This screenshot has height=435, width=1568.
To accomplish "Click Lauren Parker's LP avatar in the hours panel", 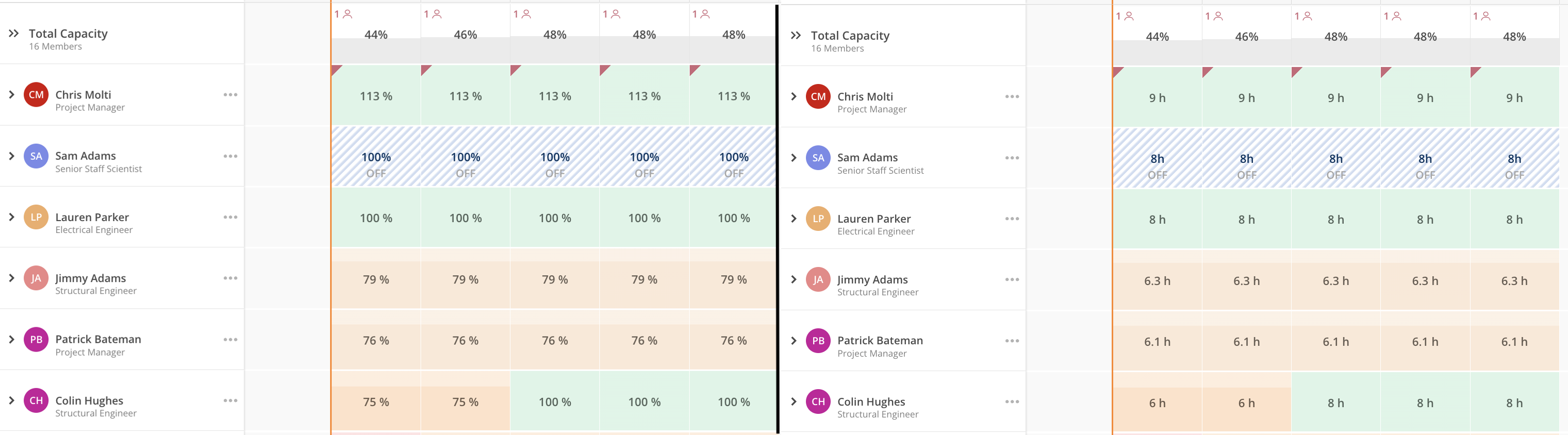I will [817, 219].
